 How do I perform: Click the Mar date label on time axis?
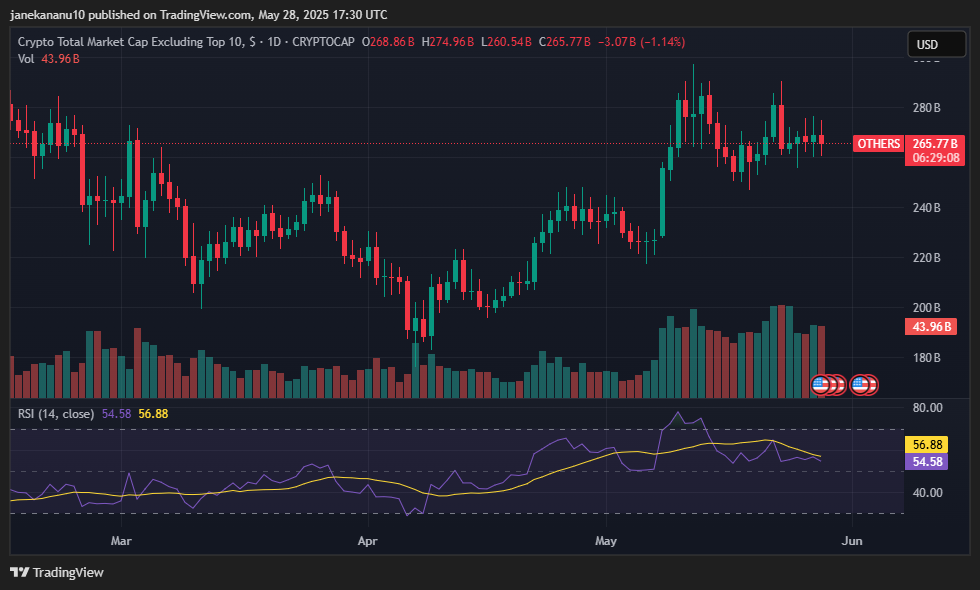point(121,541)
